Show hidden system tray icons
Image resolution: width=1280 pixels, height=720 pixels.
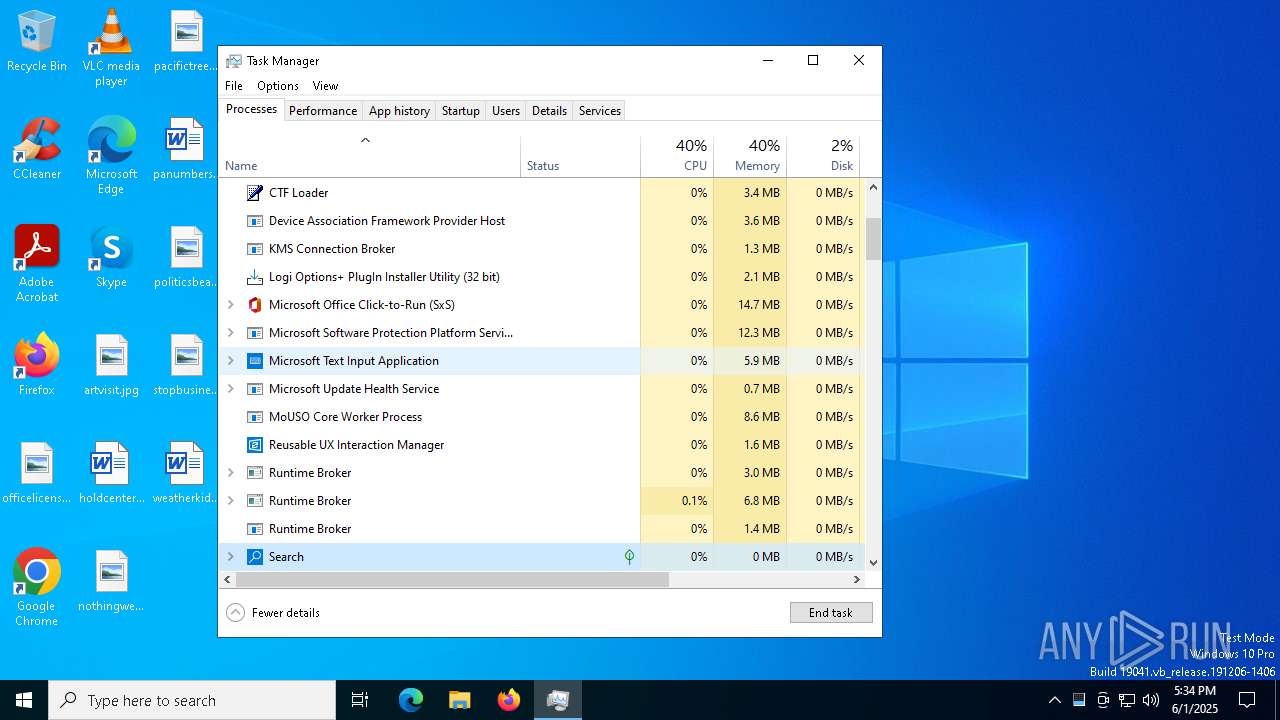pos(1054,700)
